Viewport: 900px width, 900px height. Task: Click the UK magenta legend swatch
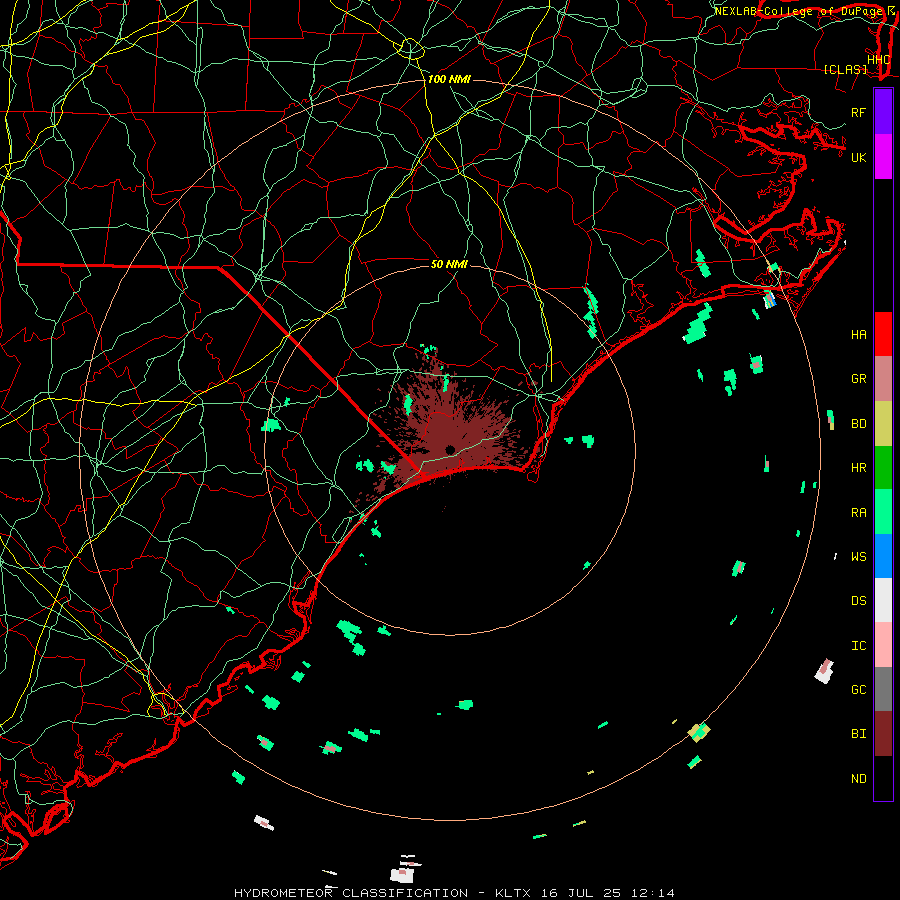pyautogui.click(x=883, y=157)
